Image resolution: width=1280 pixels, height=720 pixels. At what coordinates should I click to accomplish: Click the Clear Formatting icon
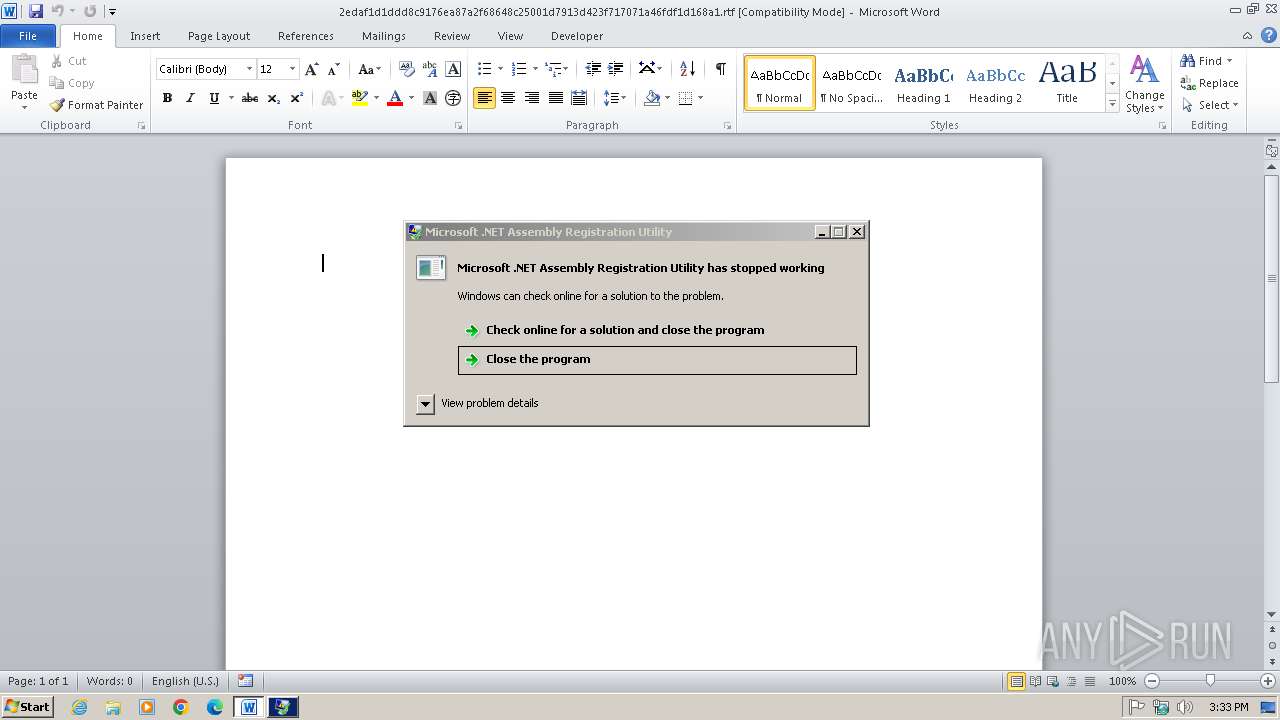click(x=406, y=69)
